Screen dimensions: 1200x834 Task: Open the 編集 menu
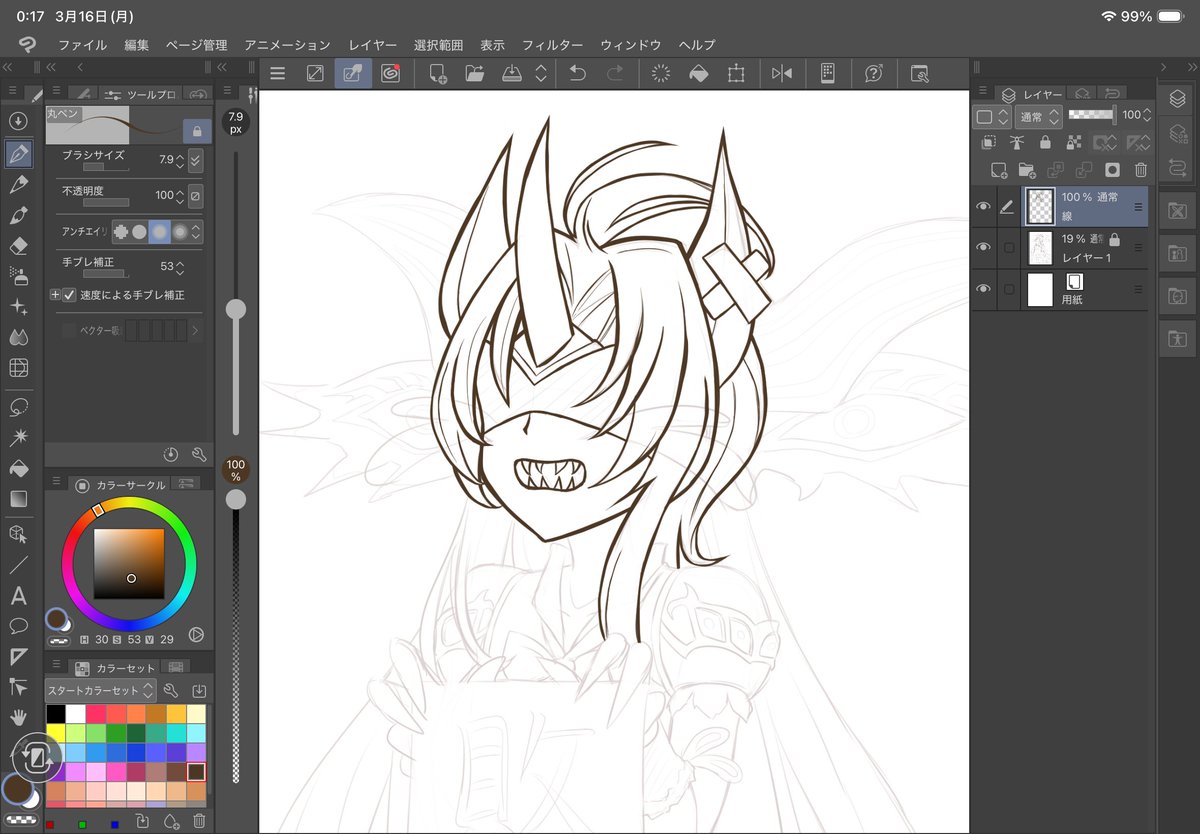tap(137, 45)
